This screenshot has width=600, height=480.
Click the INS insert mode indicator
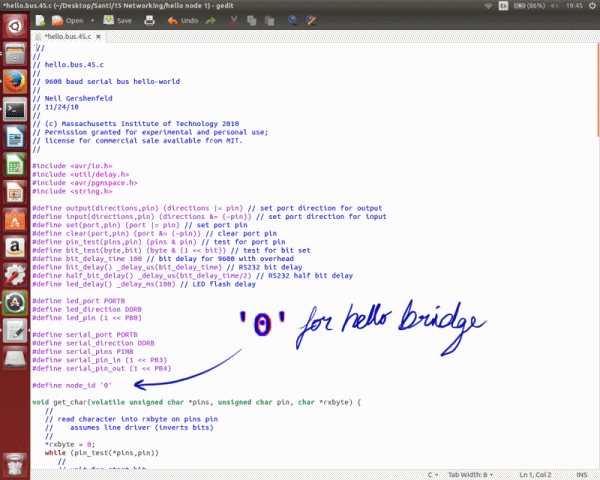coord(582,475)
